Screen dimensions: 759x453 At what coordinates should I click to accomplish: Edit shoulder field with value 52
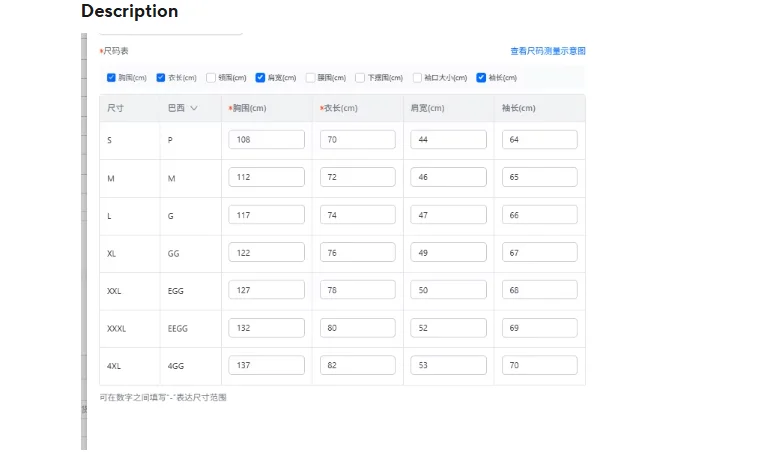pos(449,328)
